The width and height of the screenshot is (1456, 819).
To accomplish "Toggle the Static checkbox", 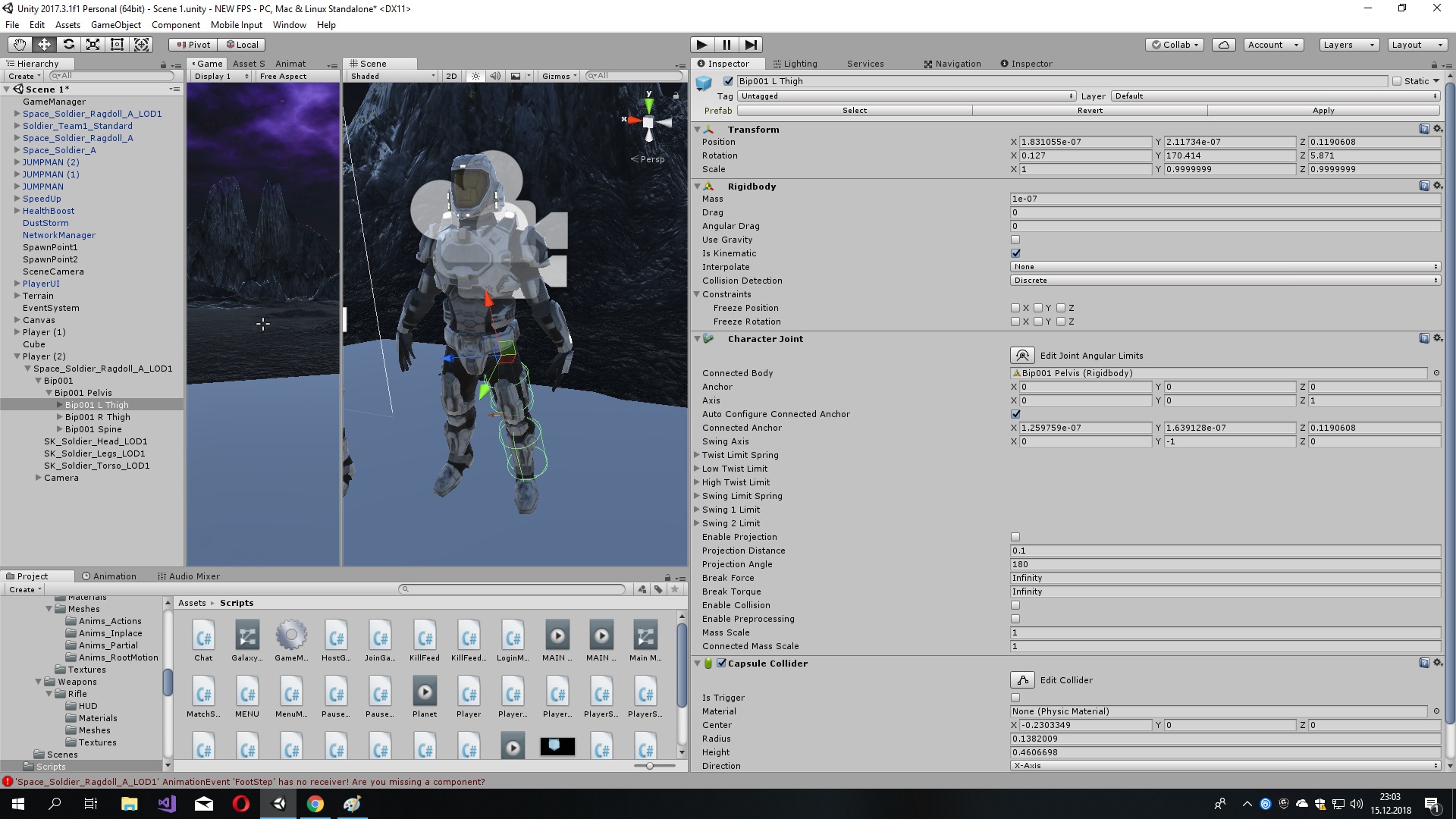I will tap(1397, 81).
